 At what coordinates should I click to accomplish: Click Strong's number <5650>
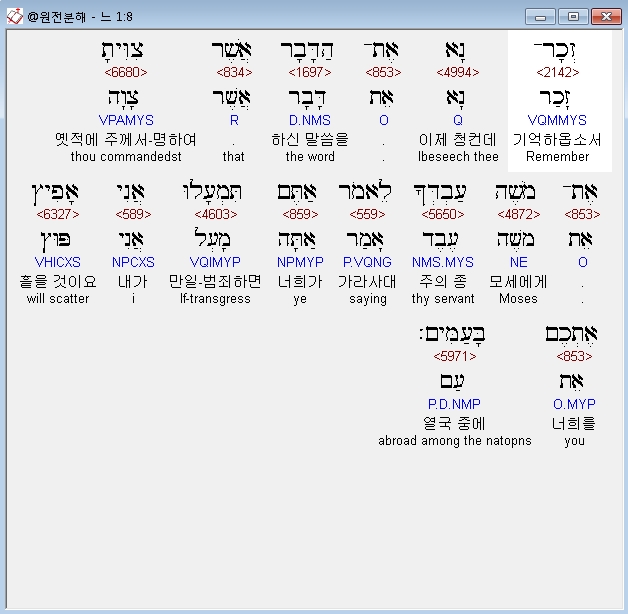point(443,215)
